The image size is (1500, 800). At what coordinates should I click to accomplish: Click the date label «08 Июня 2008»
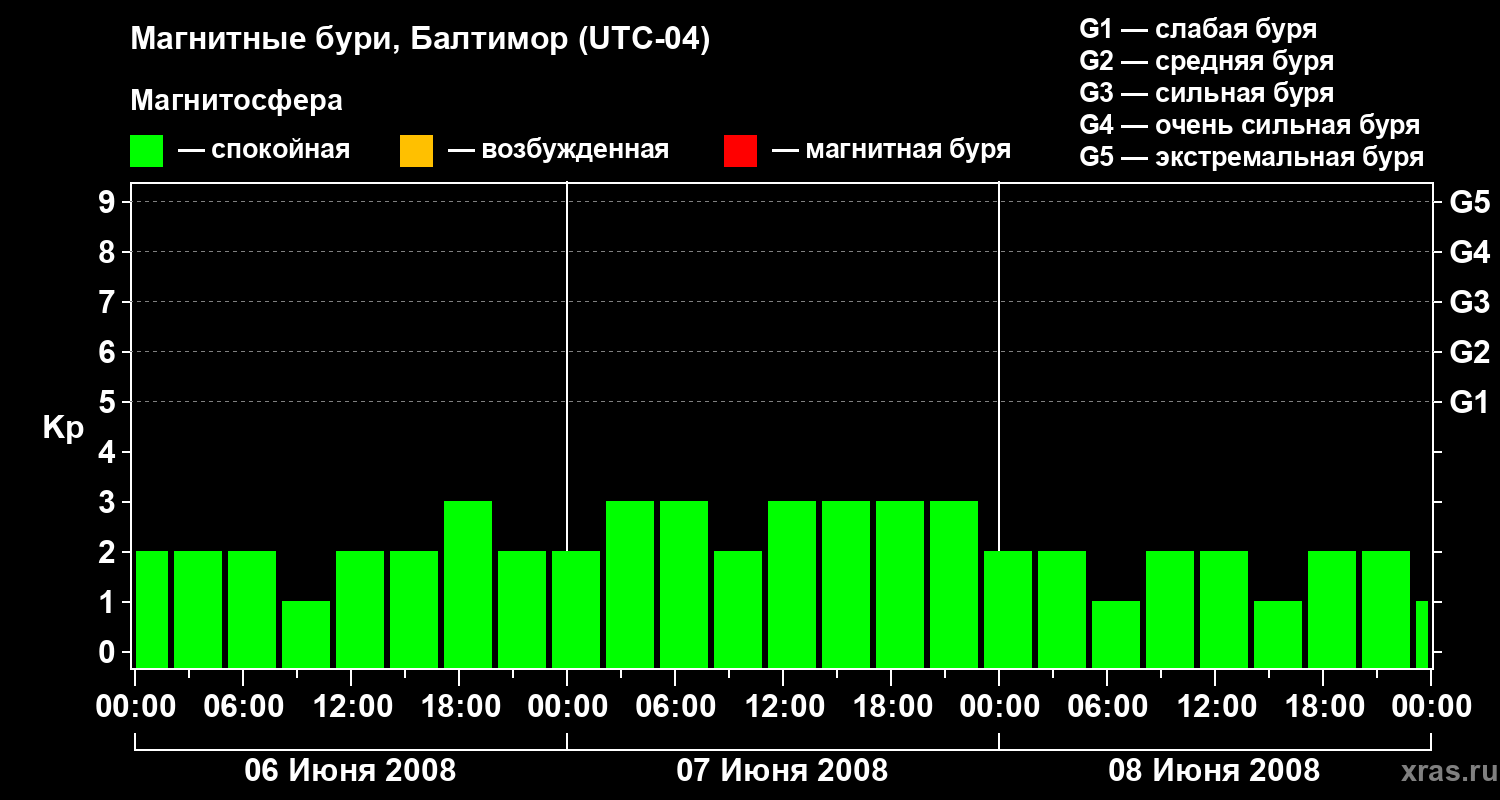[x=1214, y=771]
